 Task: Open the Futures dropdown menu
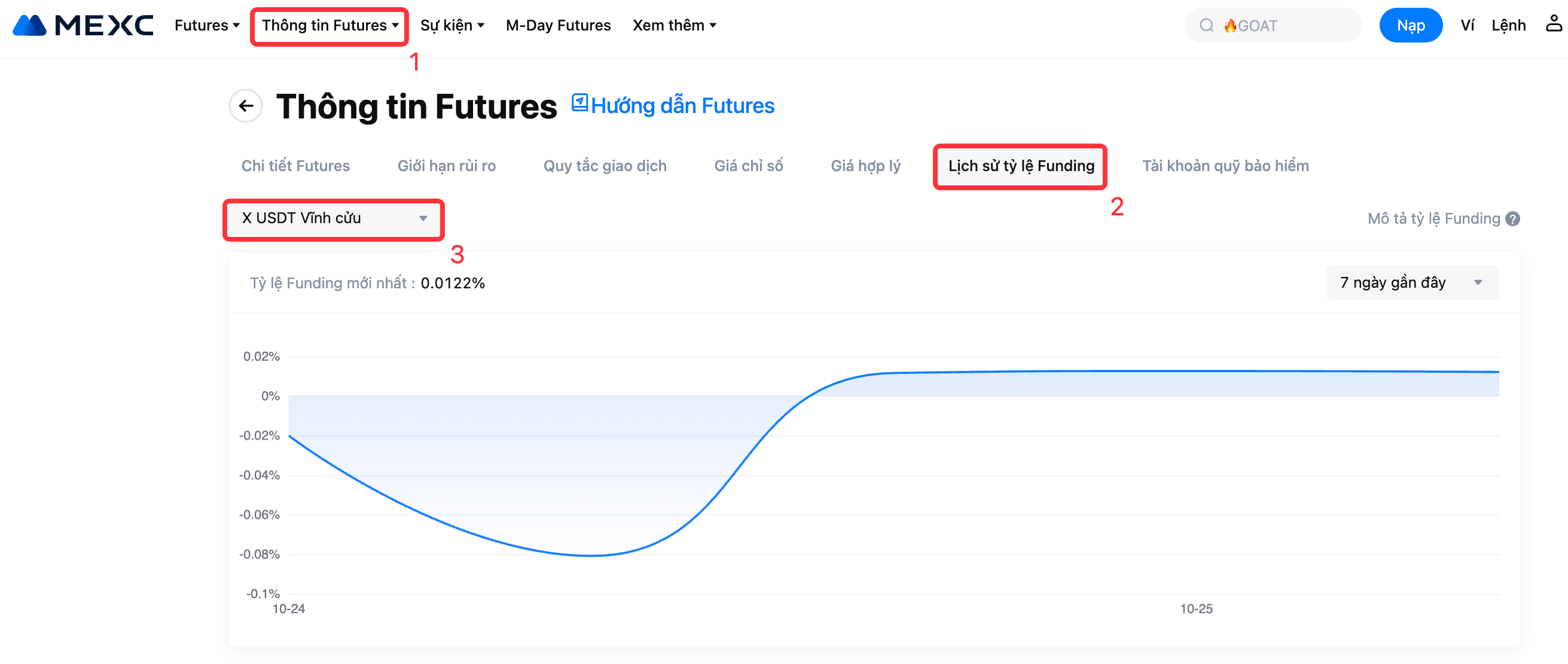pos(207,26)
